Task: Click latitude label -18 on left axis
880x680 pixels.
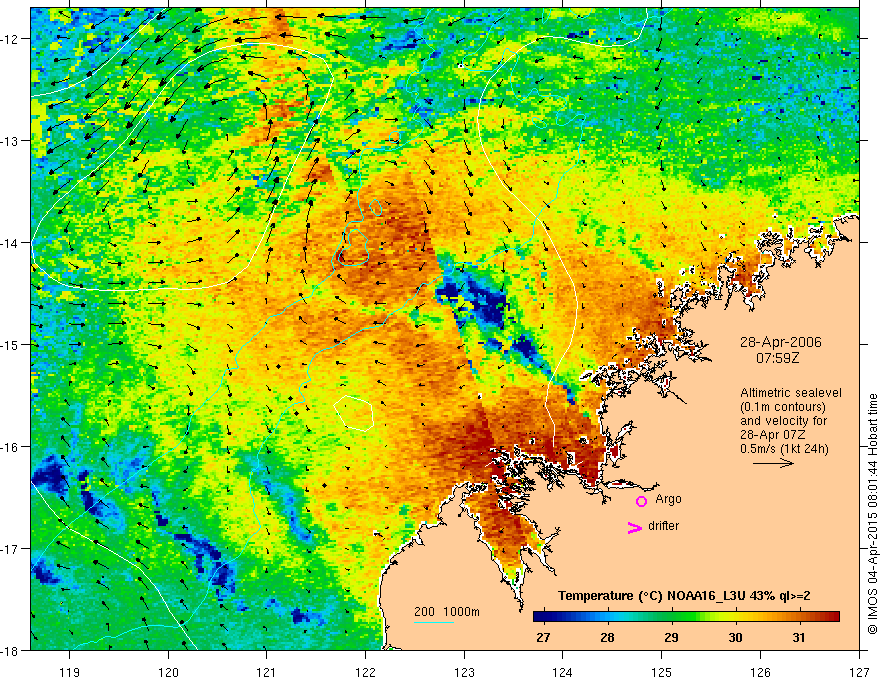Action: (x=11, y=650)
